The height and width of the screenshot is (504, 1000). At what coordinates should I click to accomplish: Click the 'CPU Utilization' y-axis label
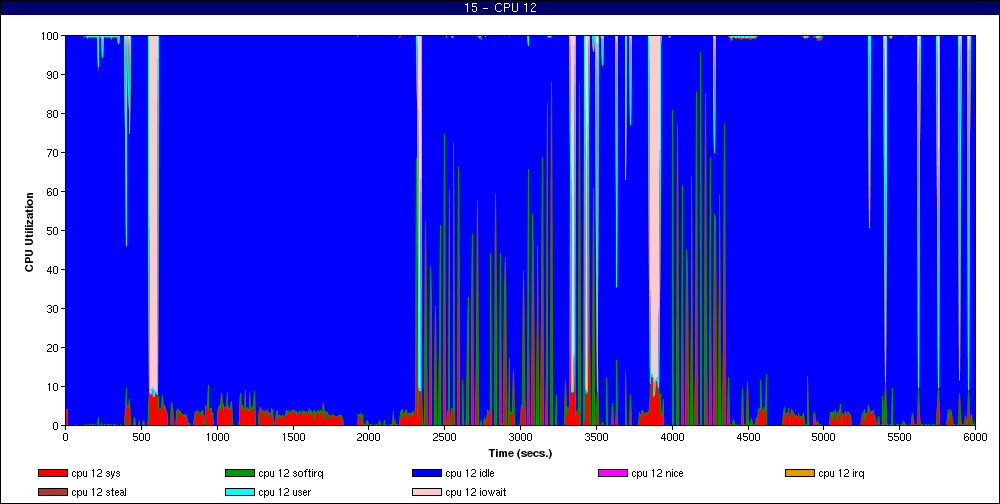click(x=29, y=231)
